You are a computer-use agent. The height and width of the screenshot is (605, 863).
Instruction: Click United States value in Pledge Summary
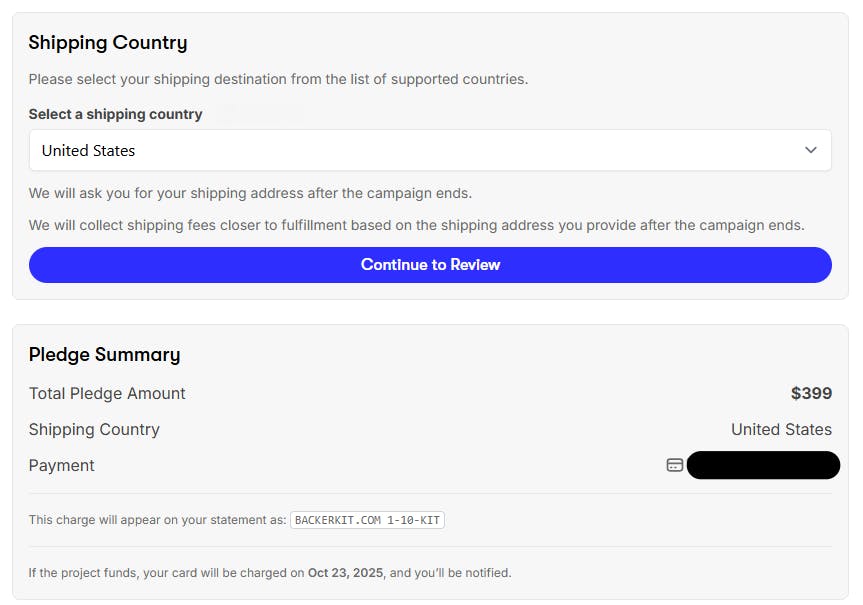tap(781, 429)
